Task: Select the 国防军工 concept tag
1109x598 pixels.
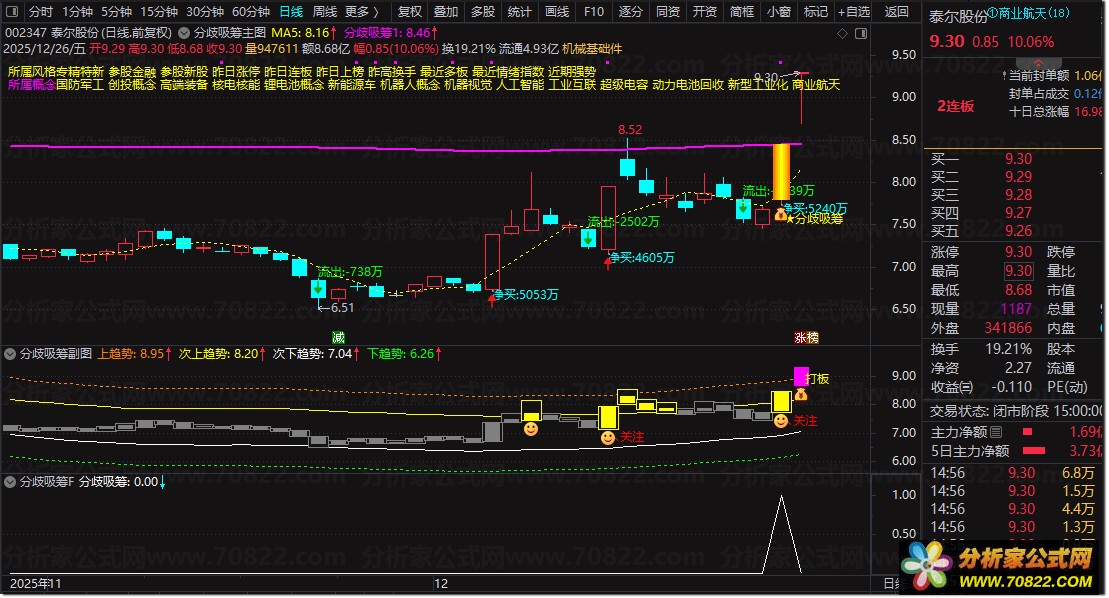Action: (80, 85)
